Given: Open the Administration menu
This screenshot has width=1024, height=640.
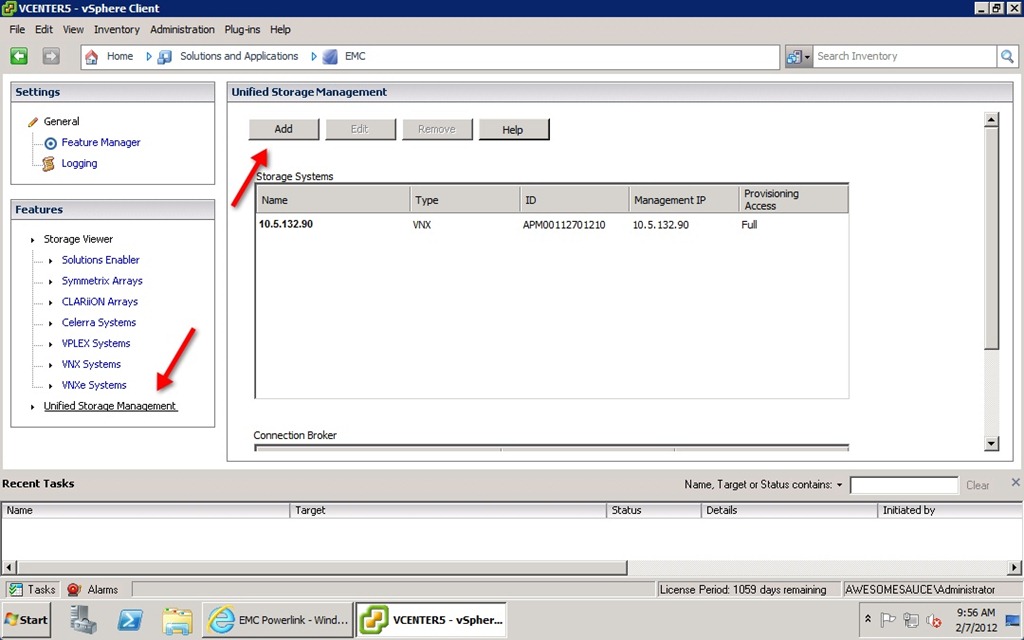Looking at the screenshot, I should point(182,30).
